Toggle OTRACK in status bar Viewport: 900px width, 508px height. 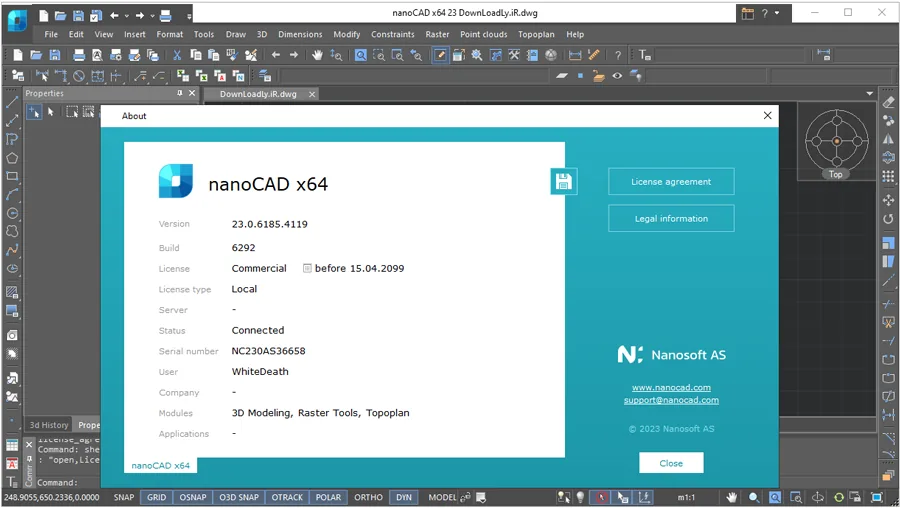[287, 497]
